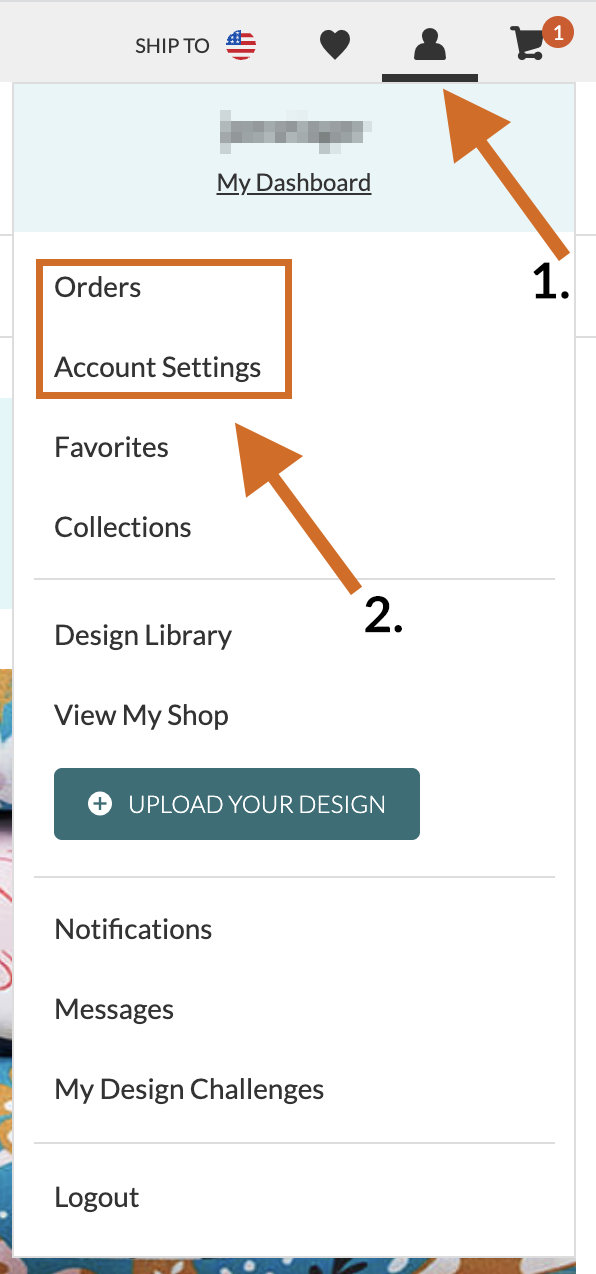Click the account profile icon
Viewport: 596px width, 1274px height.
pos(429,43)
